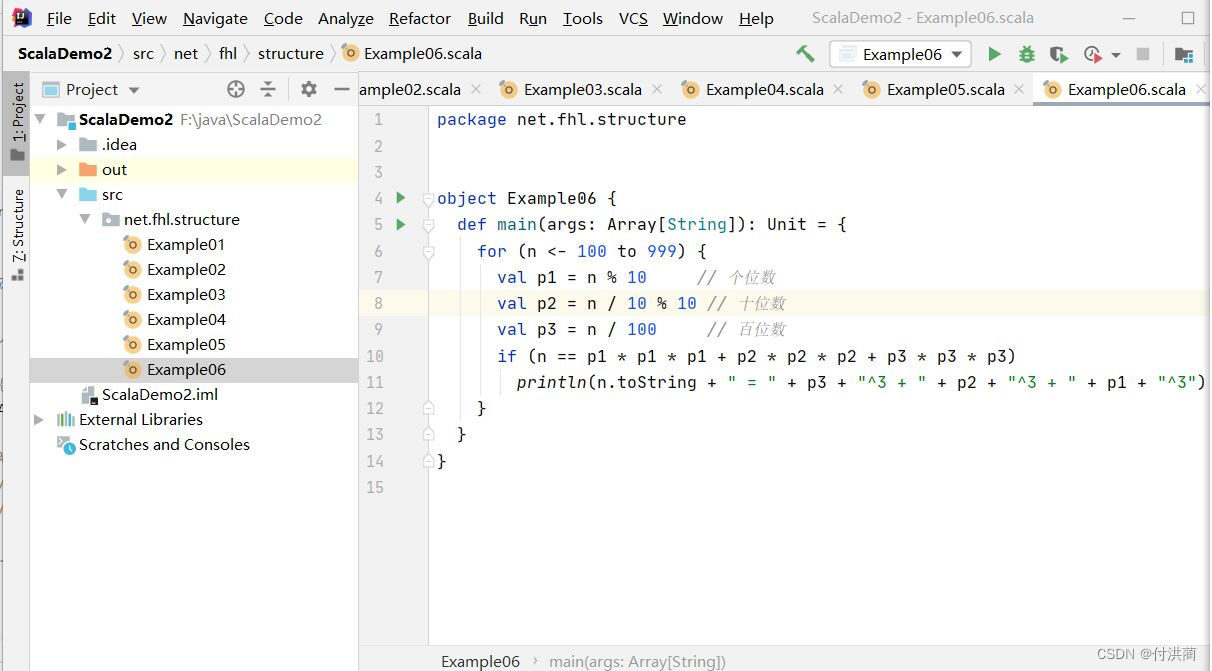This screenshot has height=671, width=1212.
Task: Open Project panel settings gear
Action: click(x=309, y=89)
